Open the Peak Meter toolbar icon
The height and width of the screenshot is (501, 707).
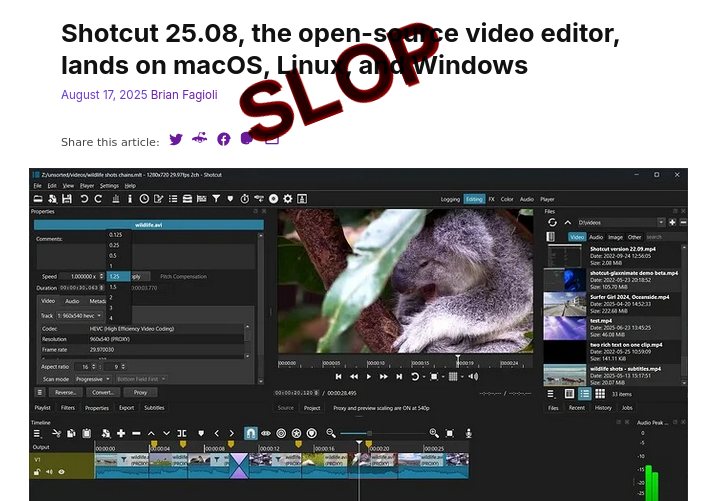point(115,199)
